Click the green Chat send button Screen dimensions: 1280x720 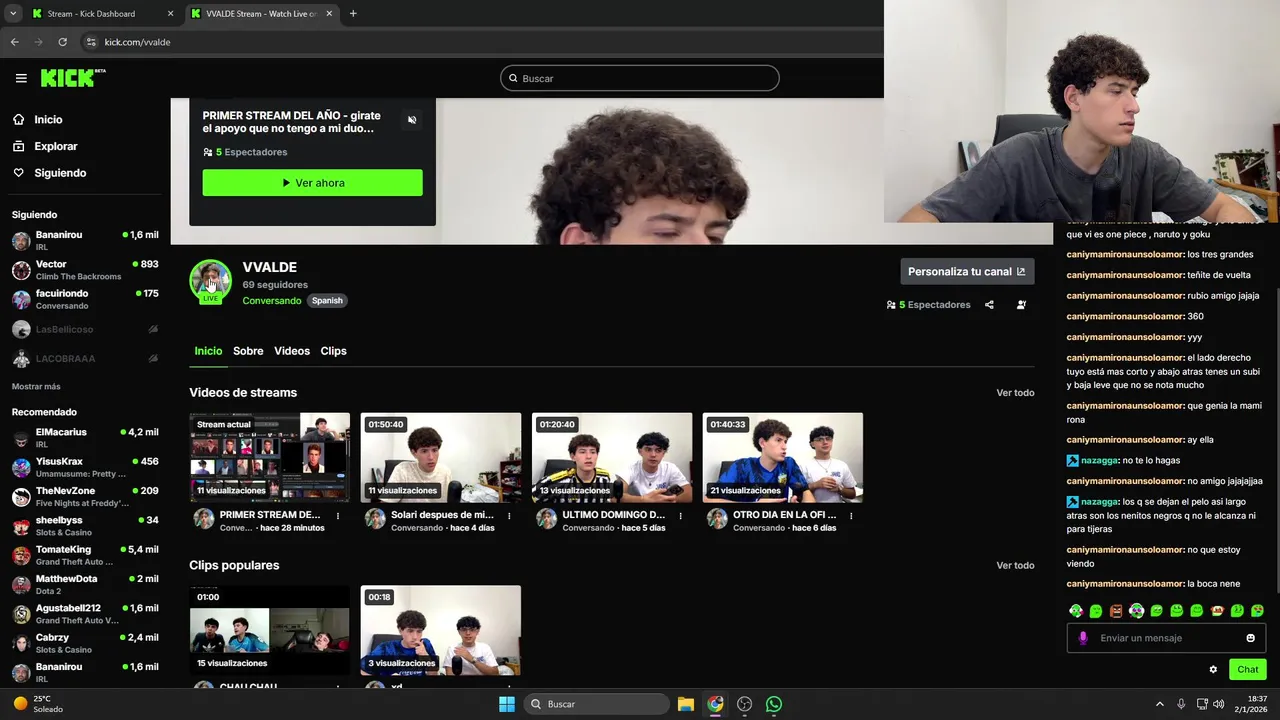coord(1248,670)
